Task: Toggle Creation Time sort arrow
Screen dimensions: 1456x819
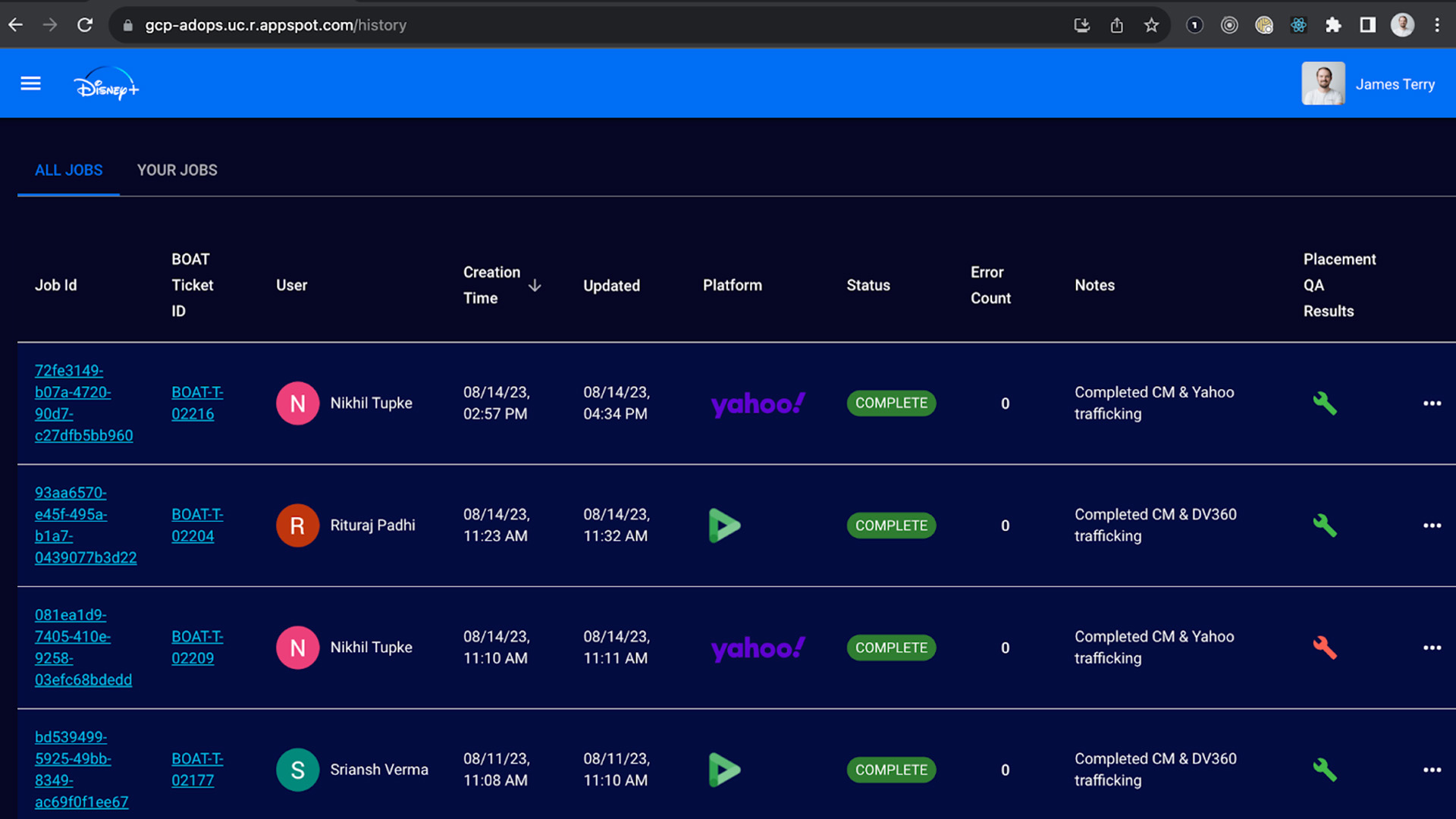Action: click(535, 286)
